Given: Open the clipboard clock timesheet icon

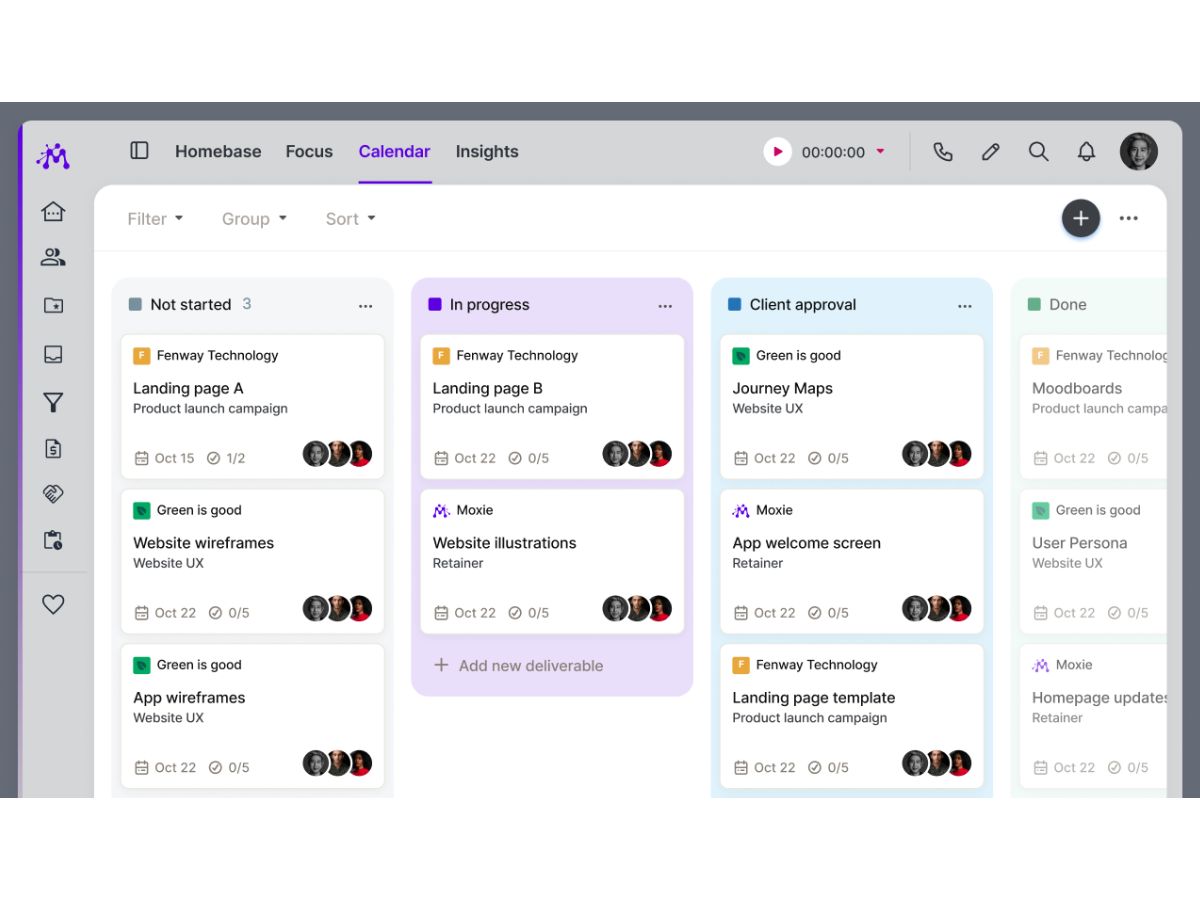Looking at the screenshot, I should (53, 540).
